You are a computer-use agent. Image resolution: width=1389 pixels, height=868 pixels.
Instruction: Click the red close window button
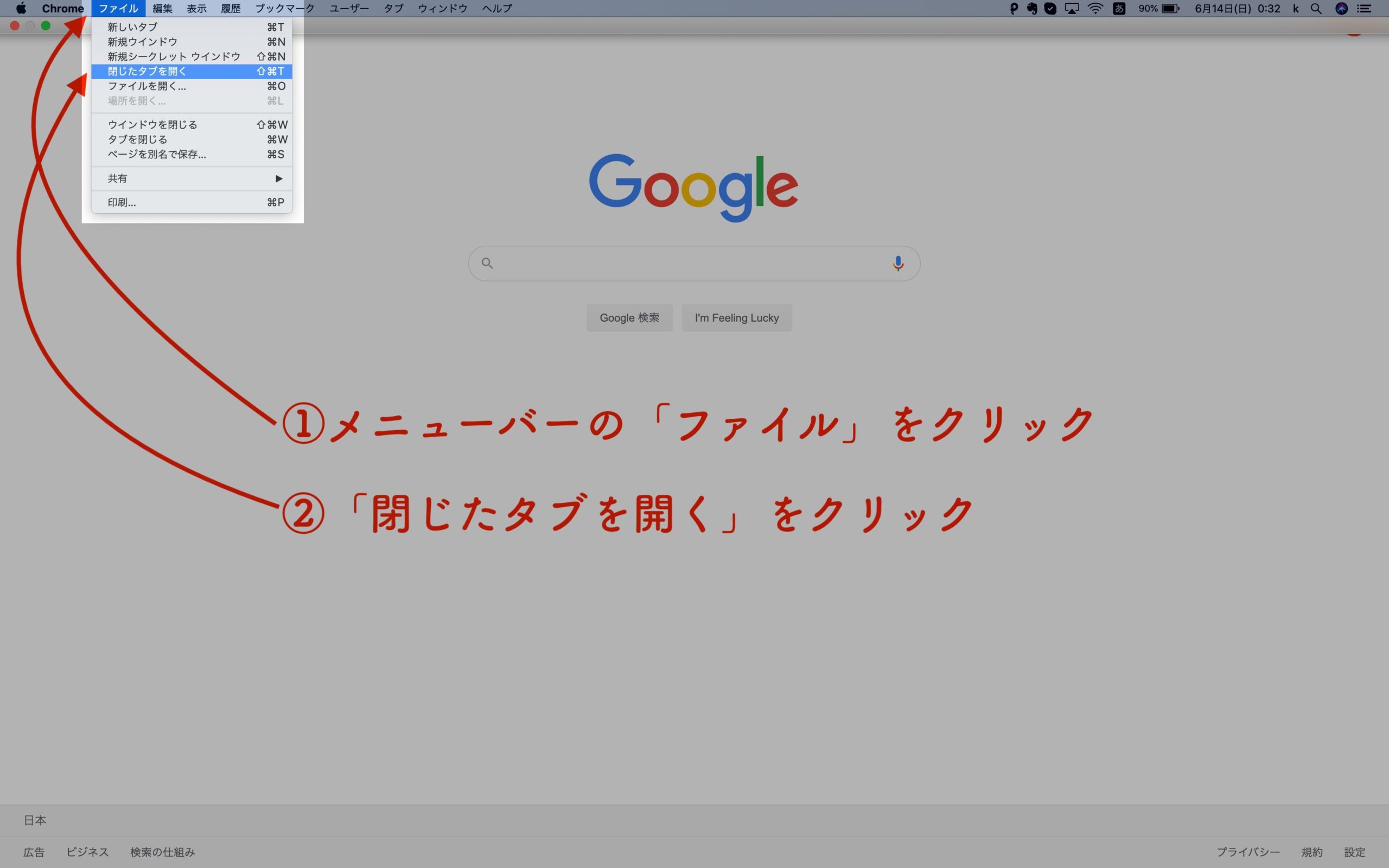15,25
